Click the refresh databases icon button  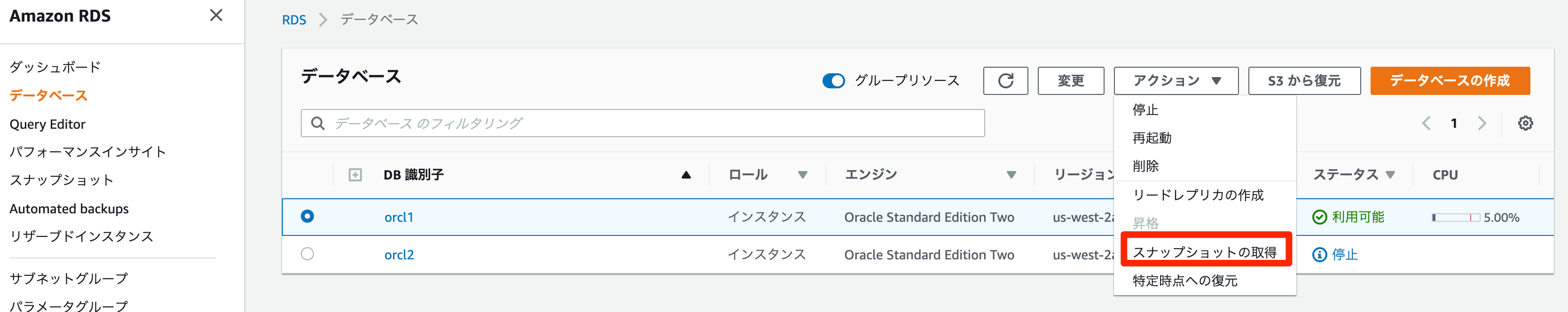coord(1005,81)
